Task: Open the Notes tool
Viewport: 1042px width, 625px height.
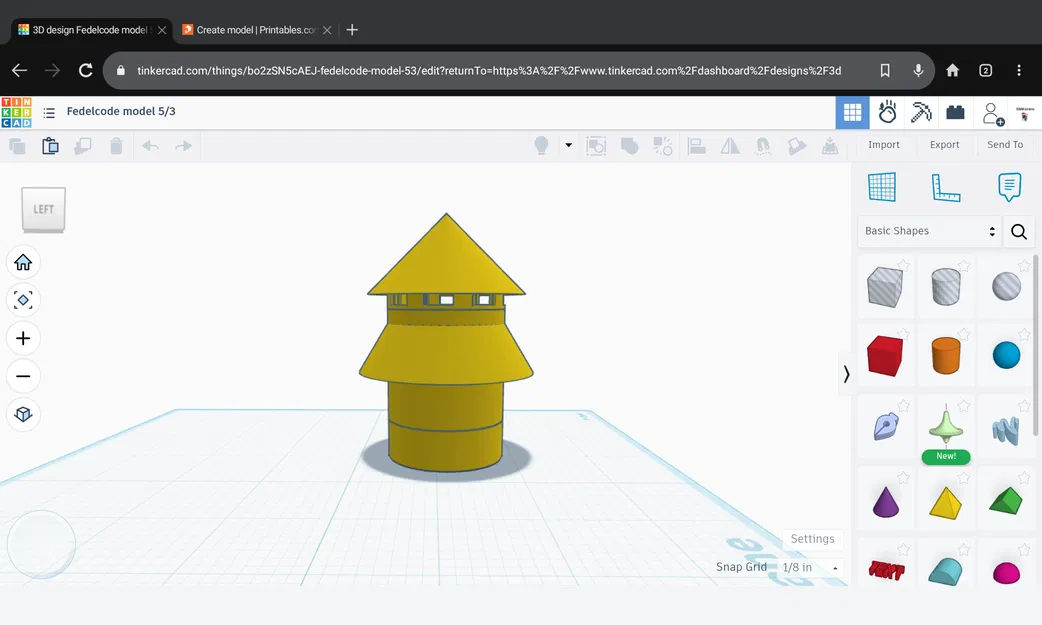Action: (x=1008, y=186)
